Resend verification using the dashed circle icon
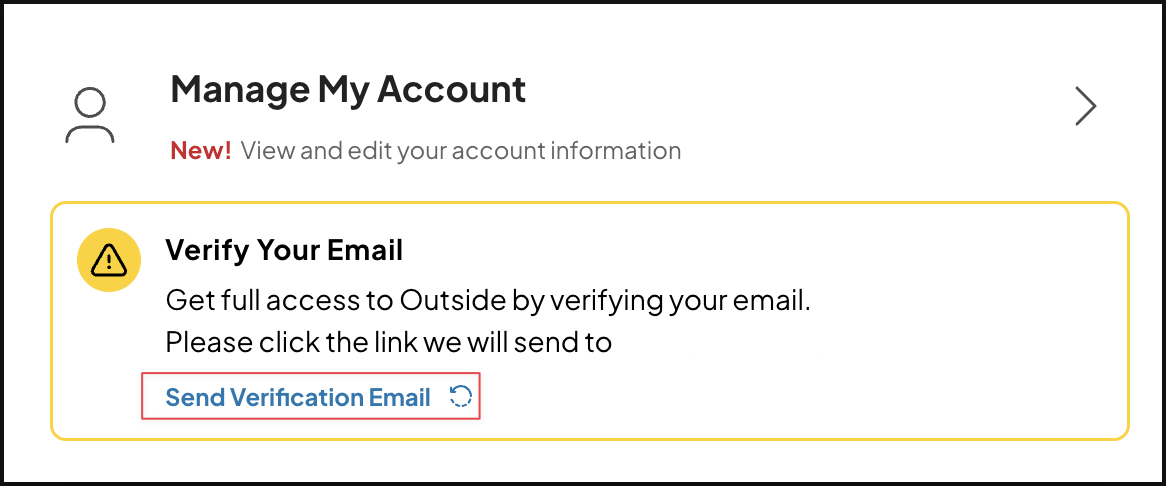 click(x=460, y=397)
